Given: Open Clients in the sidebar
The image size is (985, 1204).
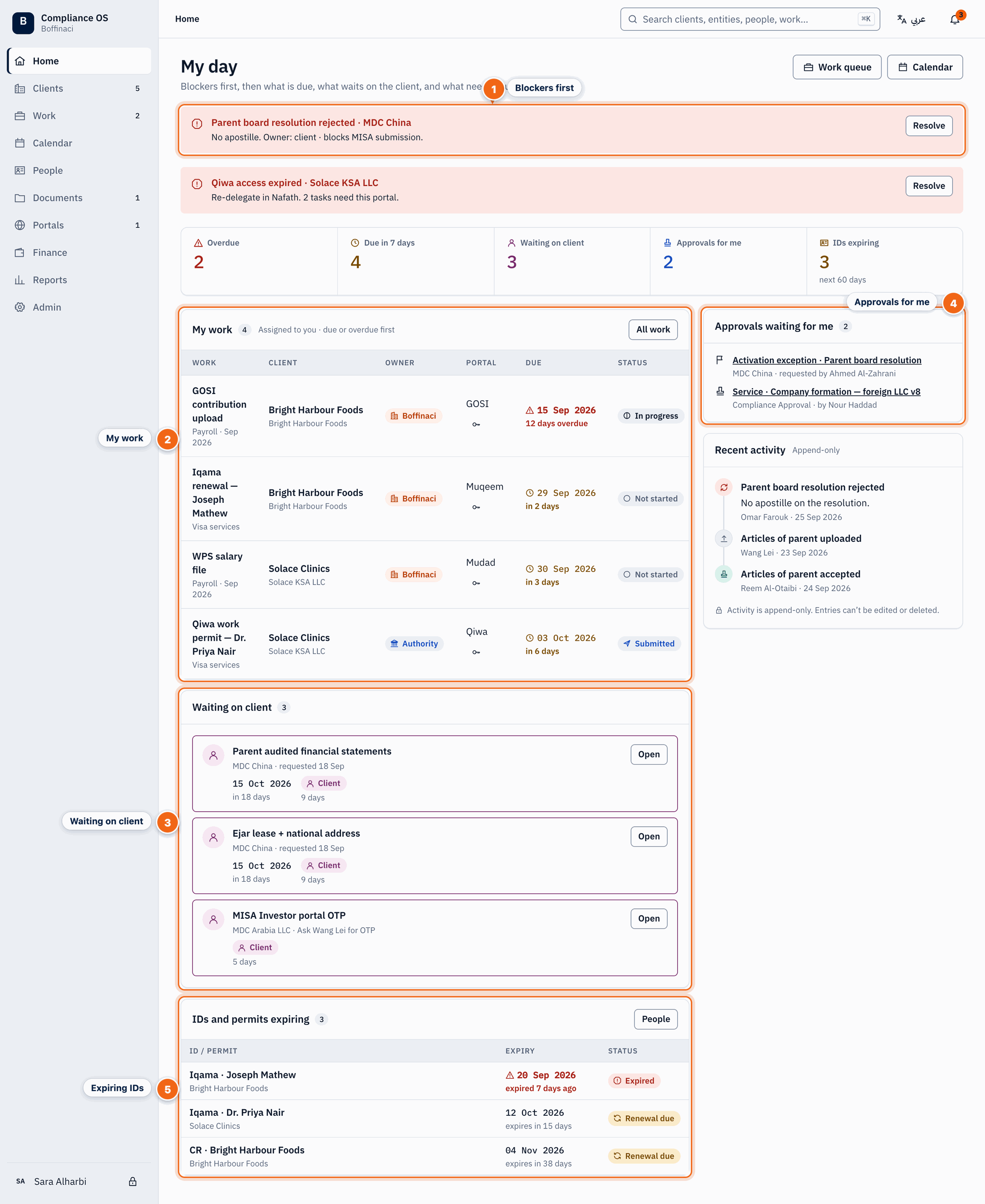Looking at the screenshot, I should (x=80, y=88).
